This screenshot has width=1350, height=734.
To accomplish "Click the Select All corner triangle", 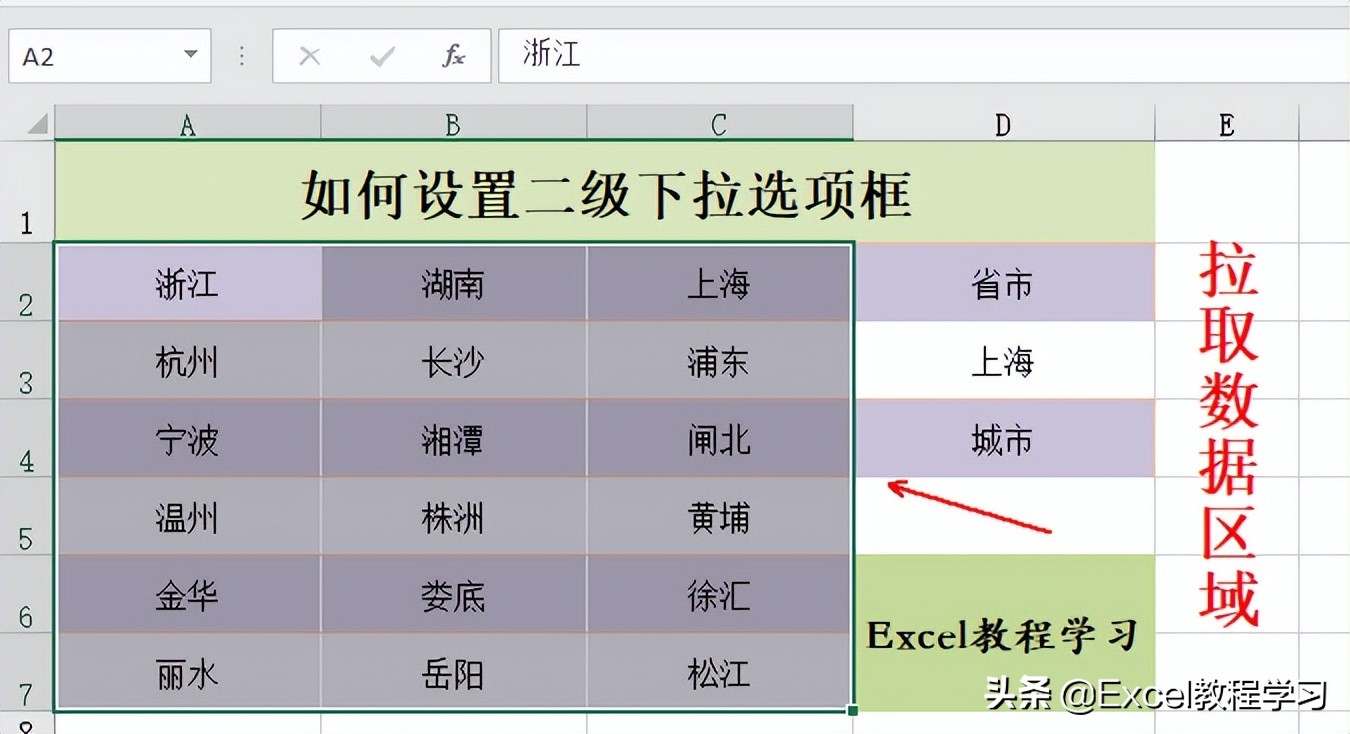I will 37,124.
